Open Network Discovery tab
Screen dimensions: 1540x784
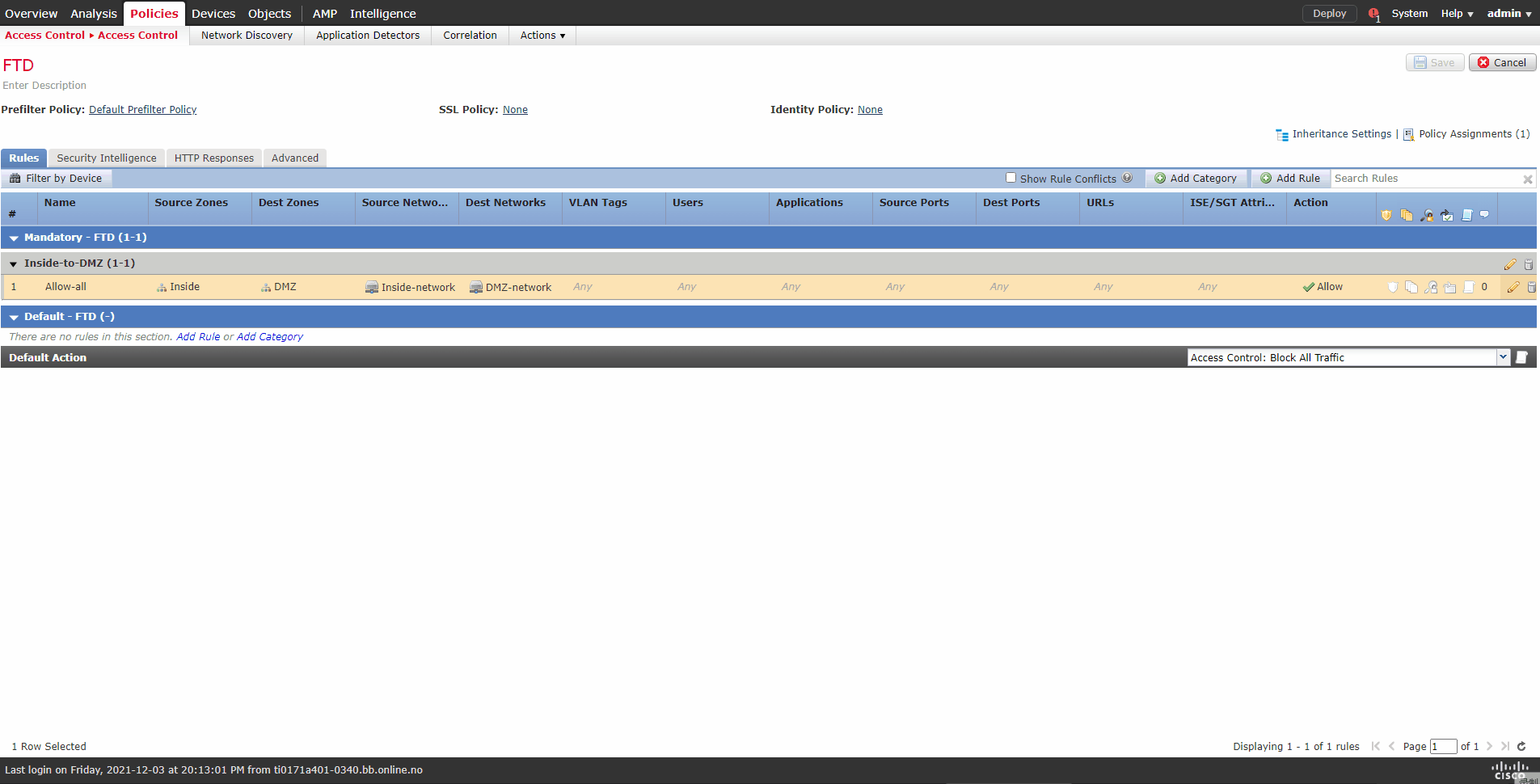pos(247,36)
